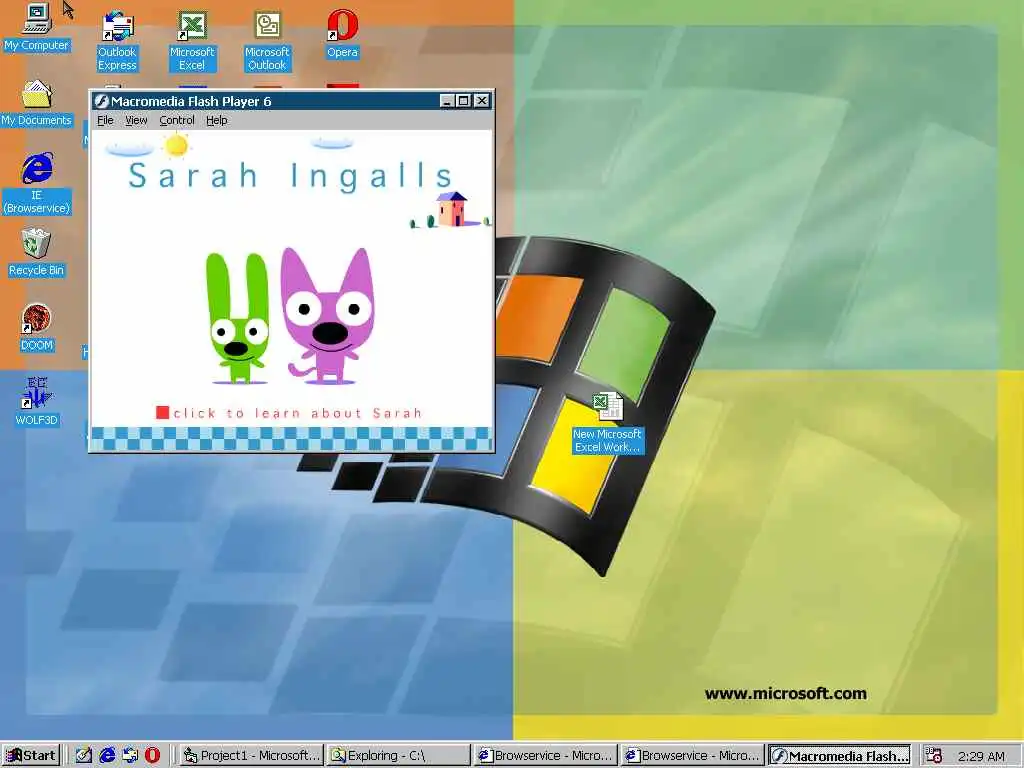Switch to the Exploring - C:\ taskbar window
The image size is (1024, 768).
[x=398, y=756]
